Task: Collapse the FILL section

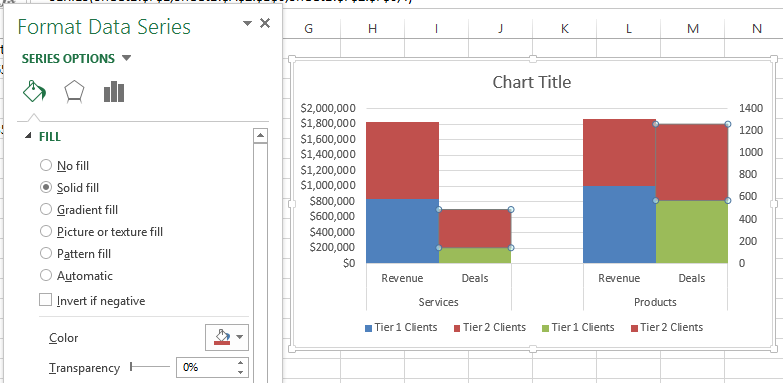Action: (x=27, y=136)
